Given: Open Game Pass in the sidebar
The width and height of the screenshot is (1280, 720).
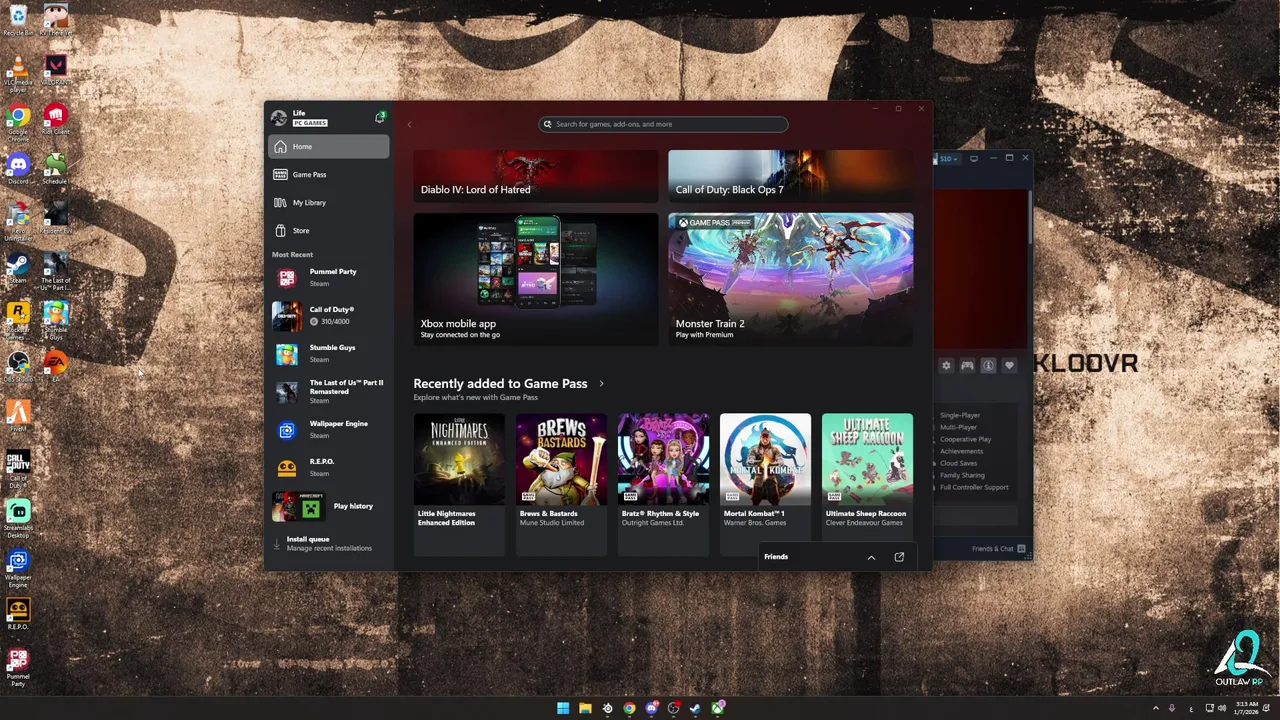Looking at the screenshot, I should pyautogui.click(x=328, y=175).
